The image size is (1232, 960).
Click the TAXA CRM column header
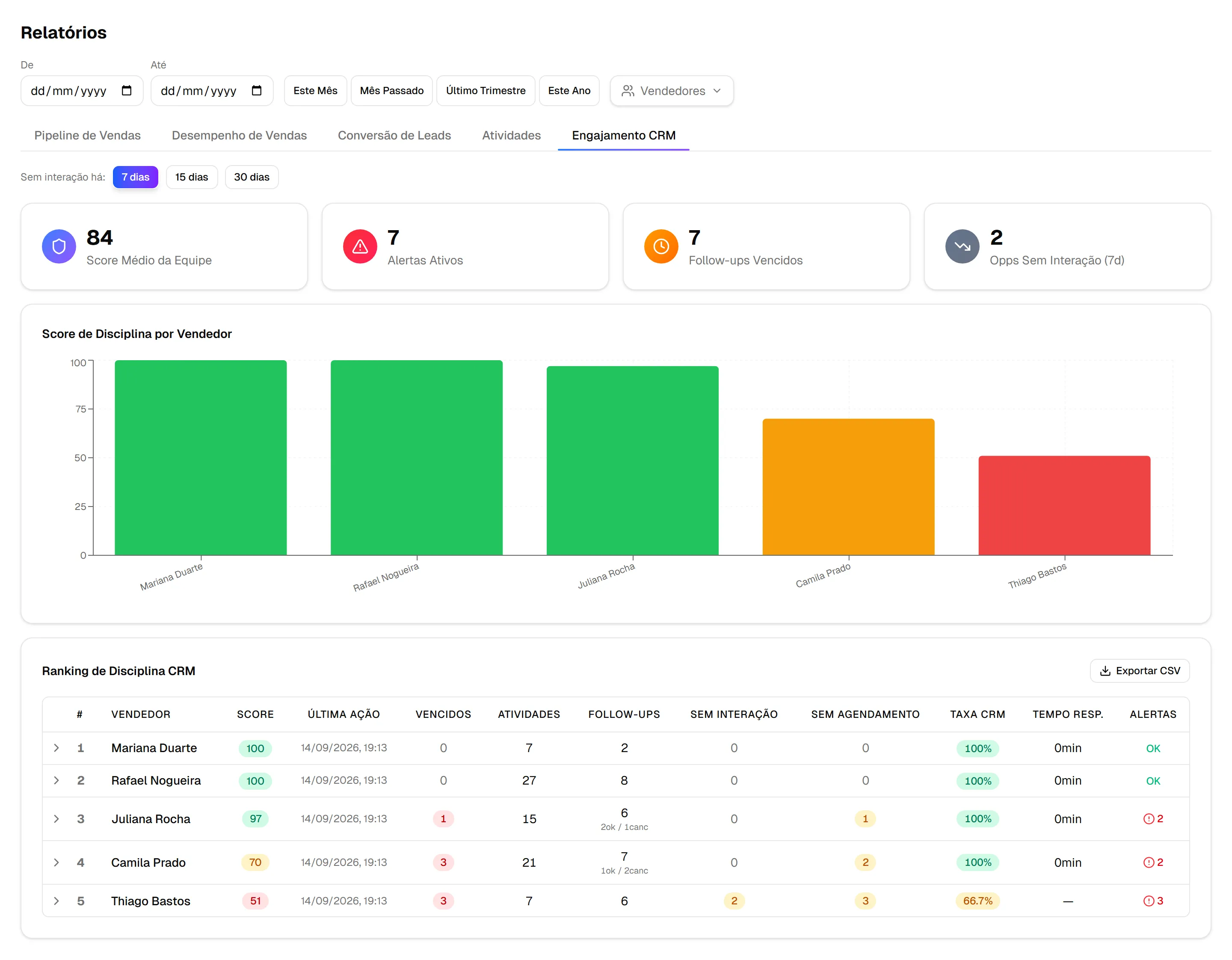point(977,714)
